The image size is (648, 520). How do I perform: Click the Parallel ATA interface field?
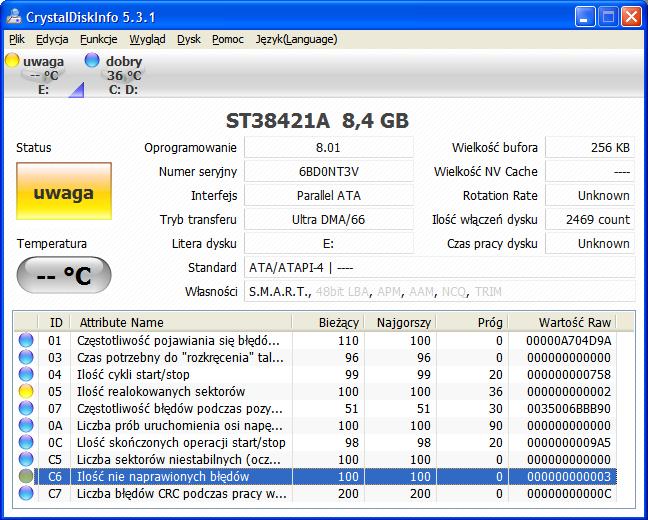coord(329,196)
